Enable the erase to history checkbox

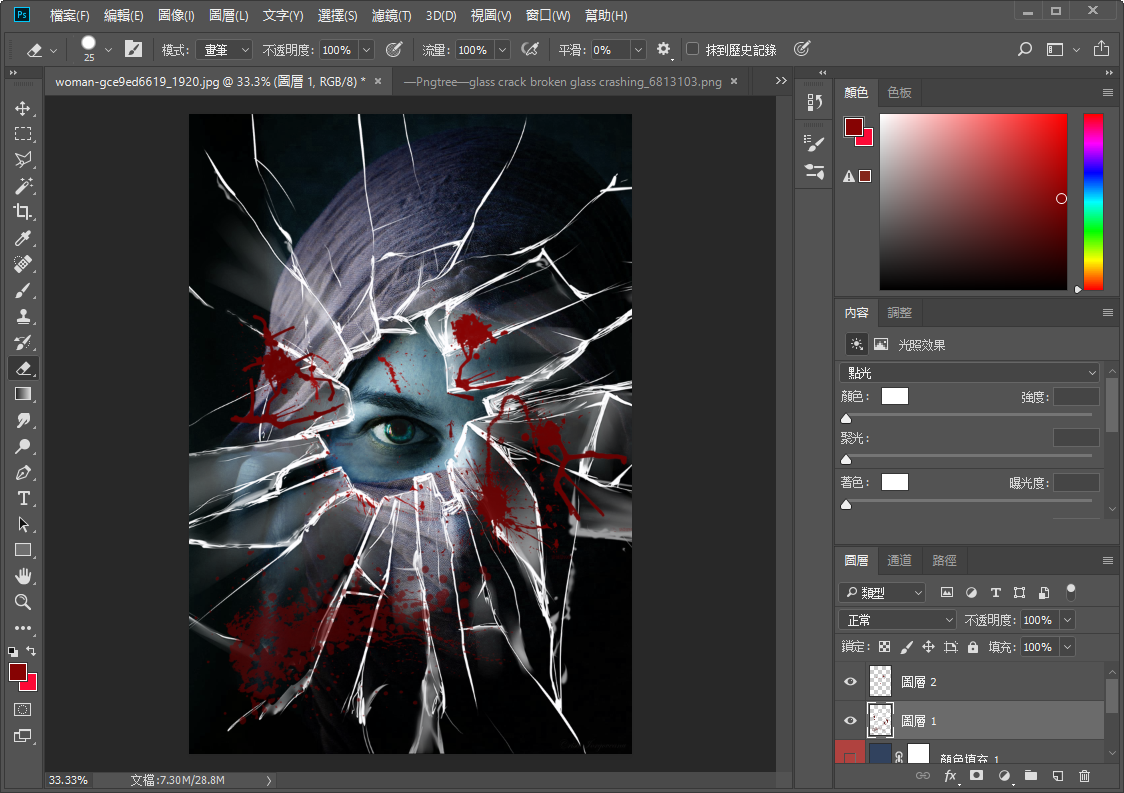(x=692, y=49)
